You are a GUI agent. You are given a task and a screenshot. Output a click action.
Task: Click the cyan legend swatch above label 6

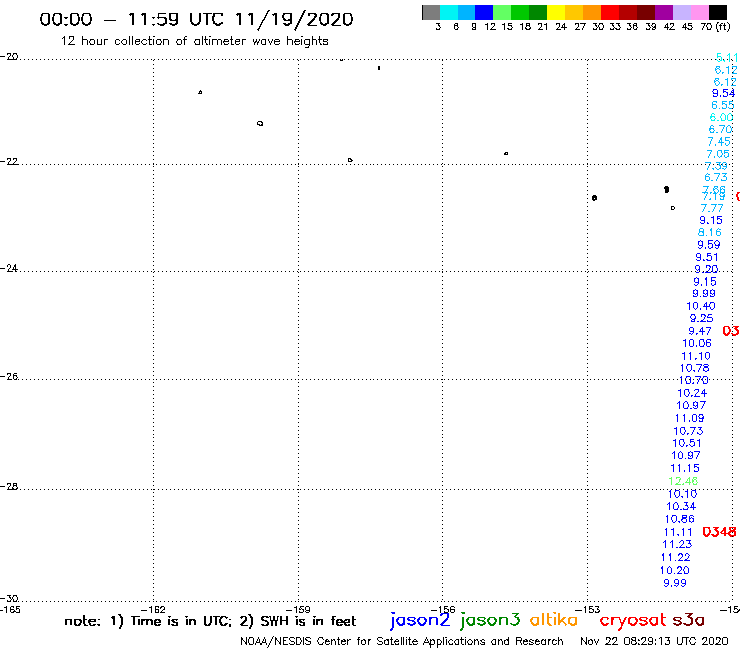[x=449, y=12]
